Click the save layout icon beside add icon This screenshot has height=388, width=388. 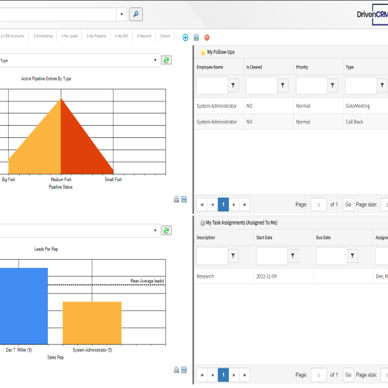pos(196,38)
